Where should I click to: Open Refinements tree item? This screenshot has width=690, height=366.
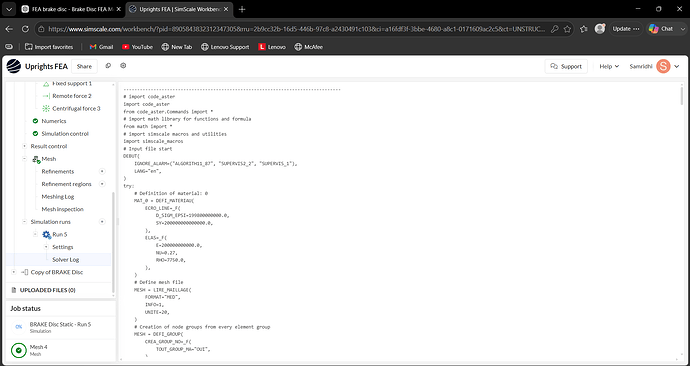click(58, 172)
